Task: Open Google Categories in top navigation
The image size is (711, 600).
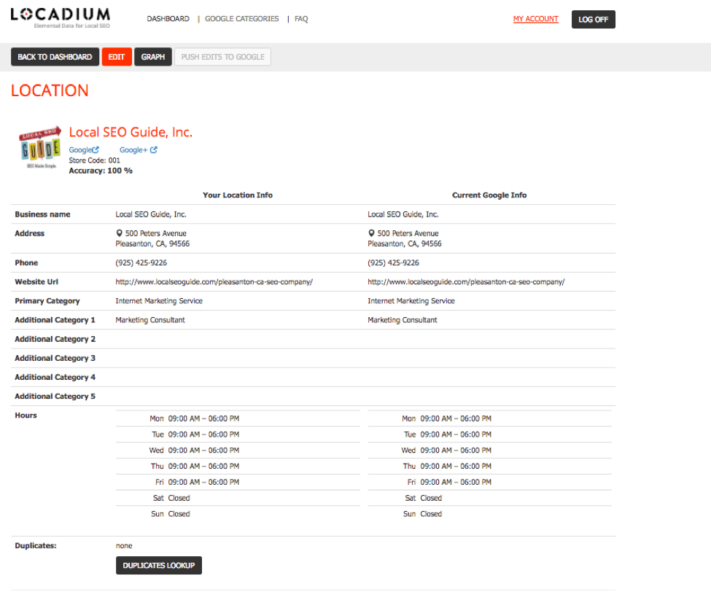Action: point(242,19)
